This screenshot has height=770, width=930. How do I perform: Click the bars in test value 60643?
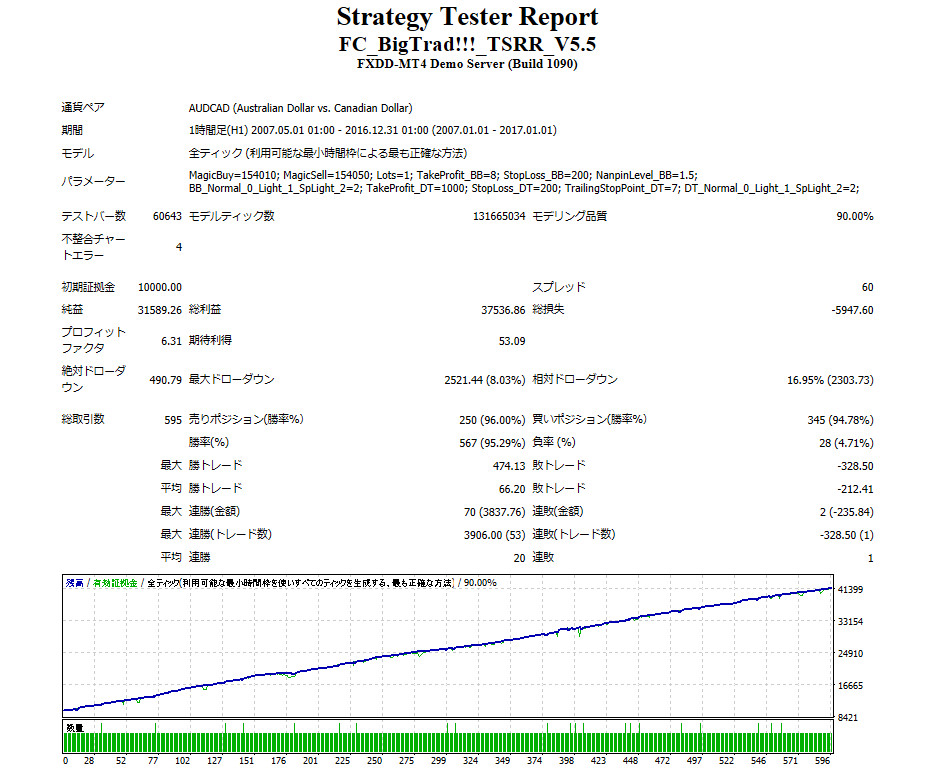pyautogui.click(x=167, y=216)
